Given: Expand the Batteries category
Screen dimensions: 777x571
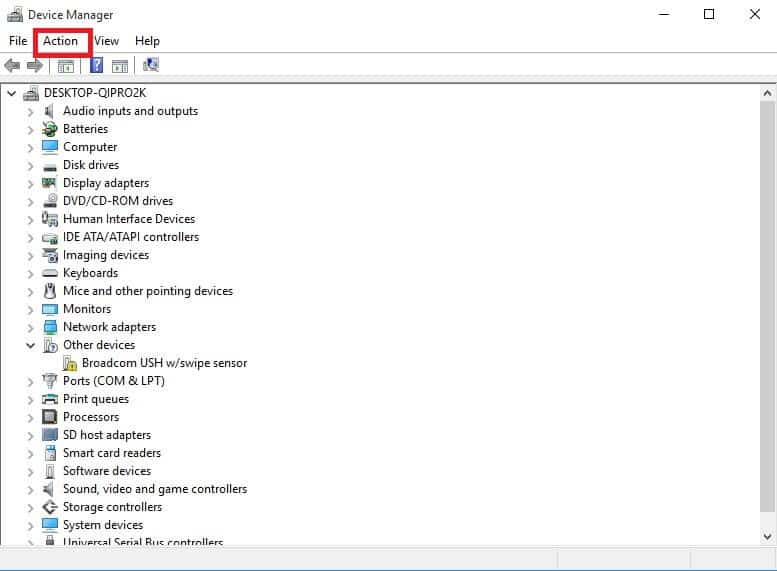Looking at the screenshot, I should tap(30, 130).
